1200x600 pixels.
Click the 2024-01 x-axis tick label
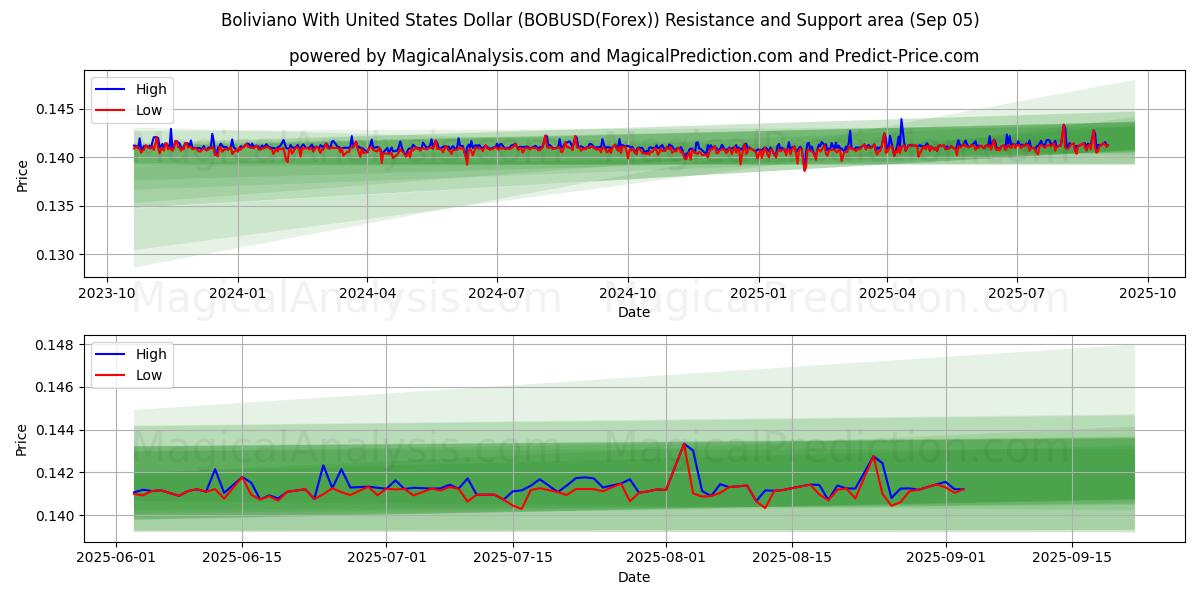click(238, 293)
